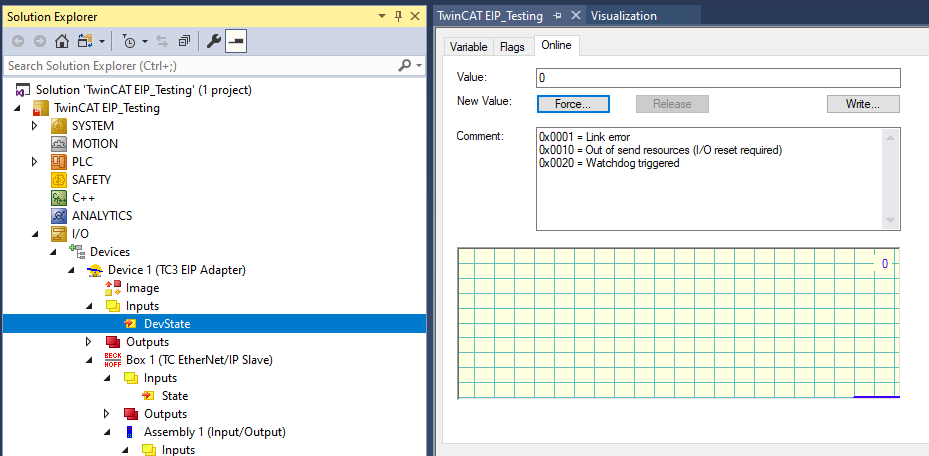Image resolution: width=929 pixels, height=456 pixels.
Task: Click the Comment box scroll up arrow
Action: (890, 137)
